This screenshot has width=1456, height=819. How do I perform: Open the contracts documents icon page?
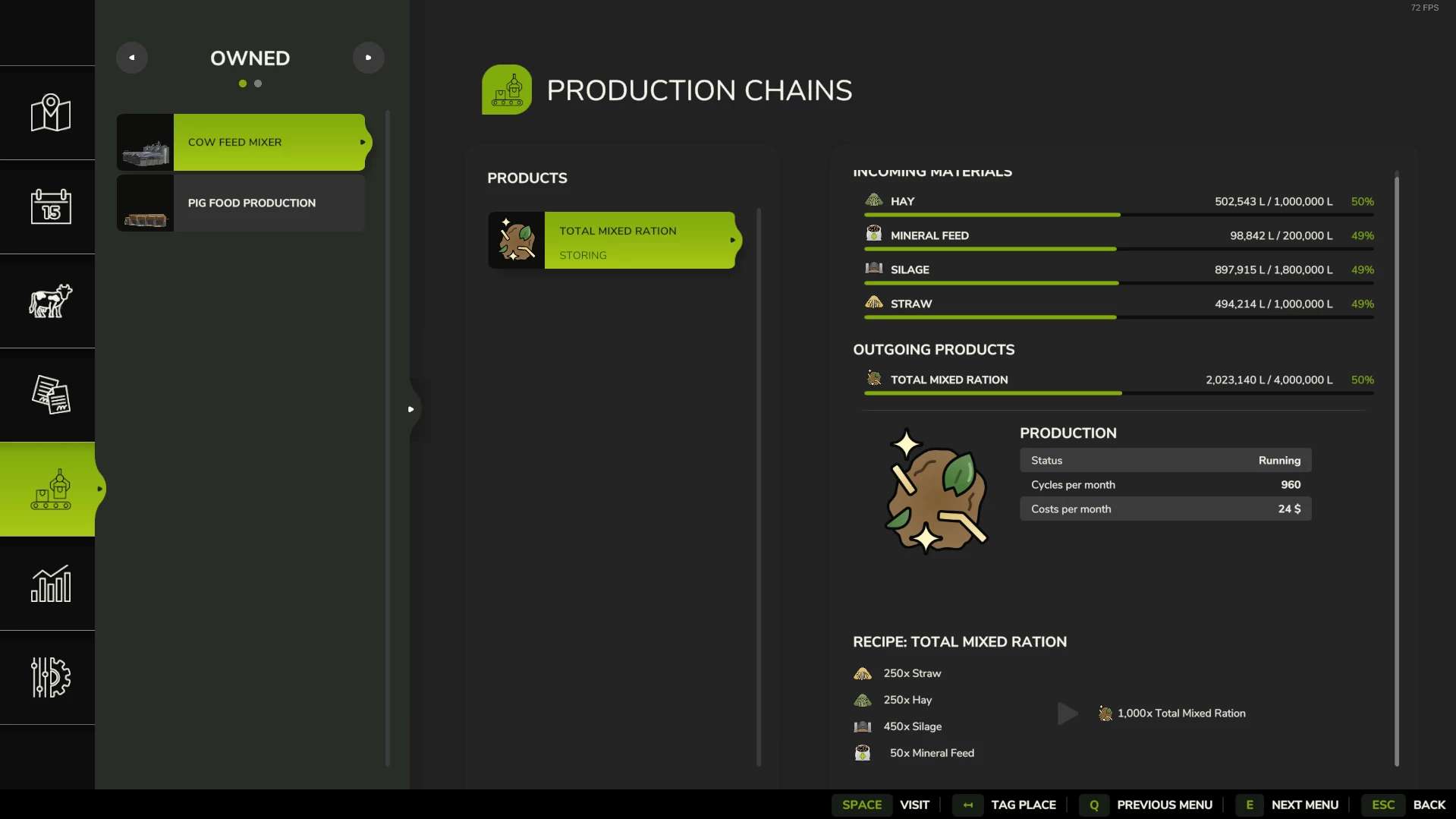pos(50,395)
